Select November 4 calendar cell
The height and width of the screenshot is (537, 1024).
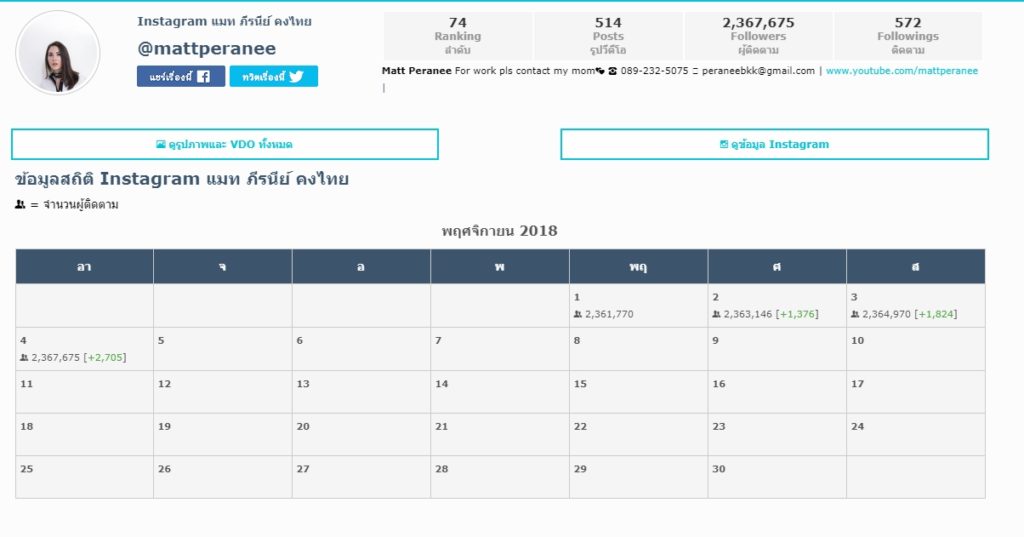[84, 349]
